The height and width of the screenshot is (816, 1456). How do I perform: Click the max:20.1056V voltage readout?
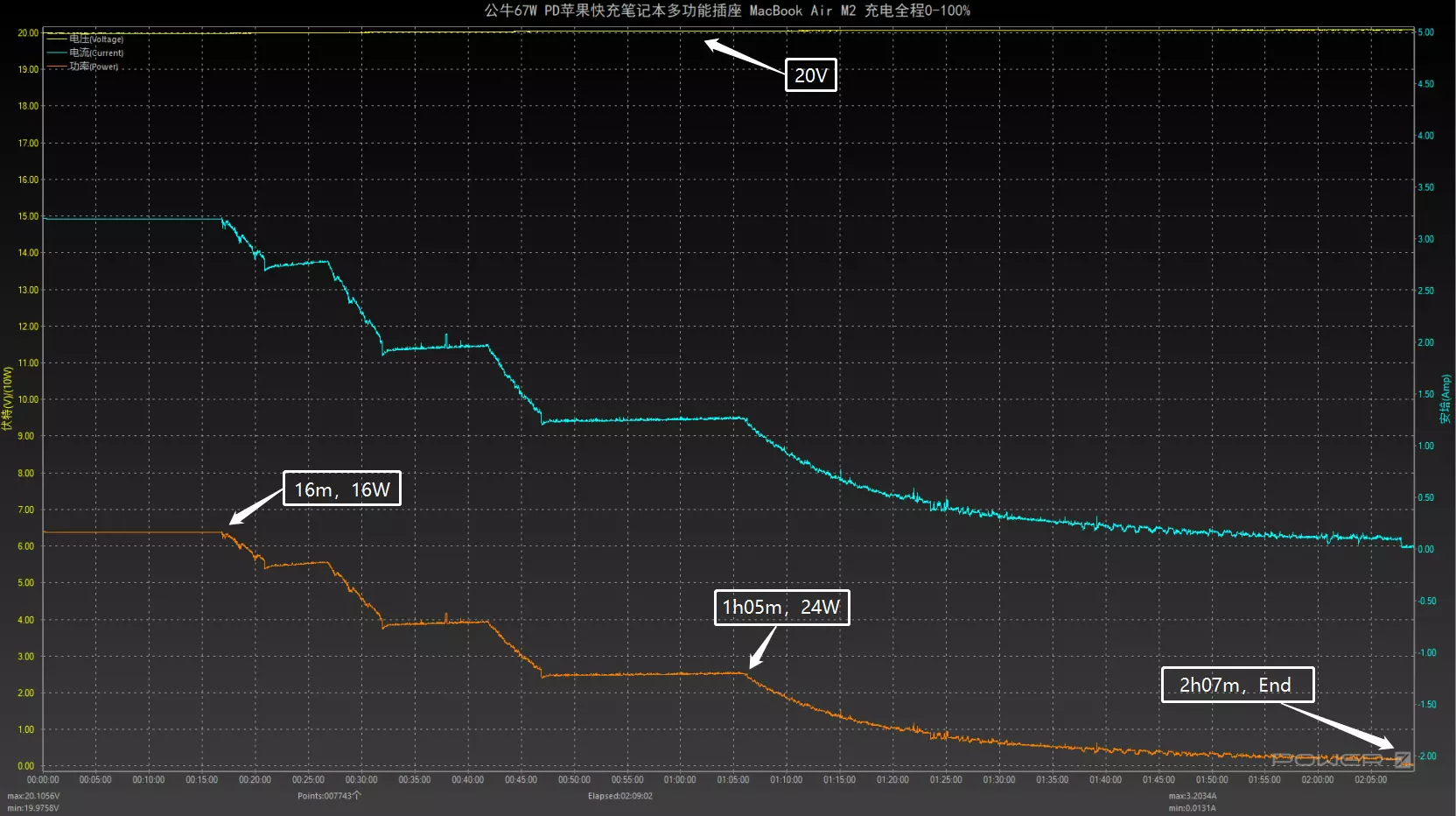point(33,797)
